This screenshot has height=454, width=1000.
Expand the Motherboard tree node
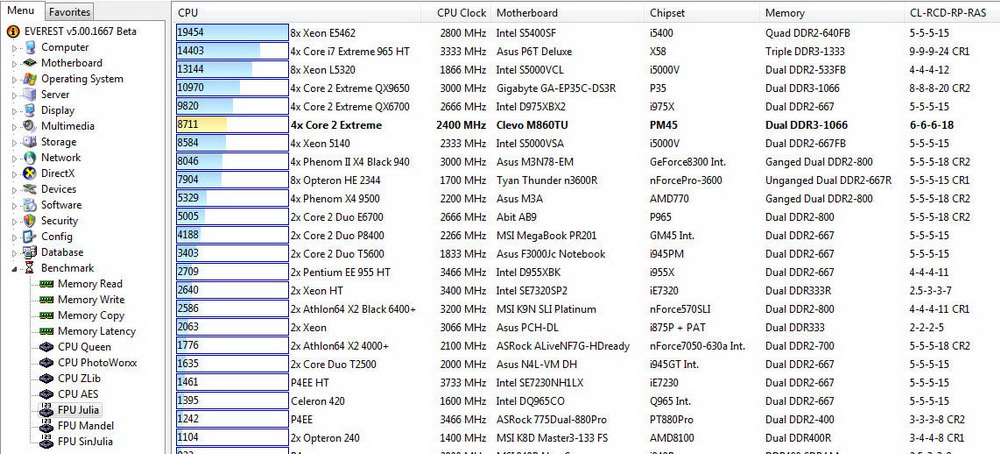pyautogui.click(x=14, y=63)
